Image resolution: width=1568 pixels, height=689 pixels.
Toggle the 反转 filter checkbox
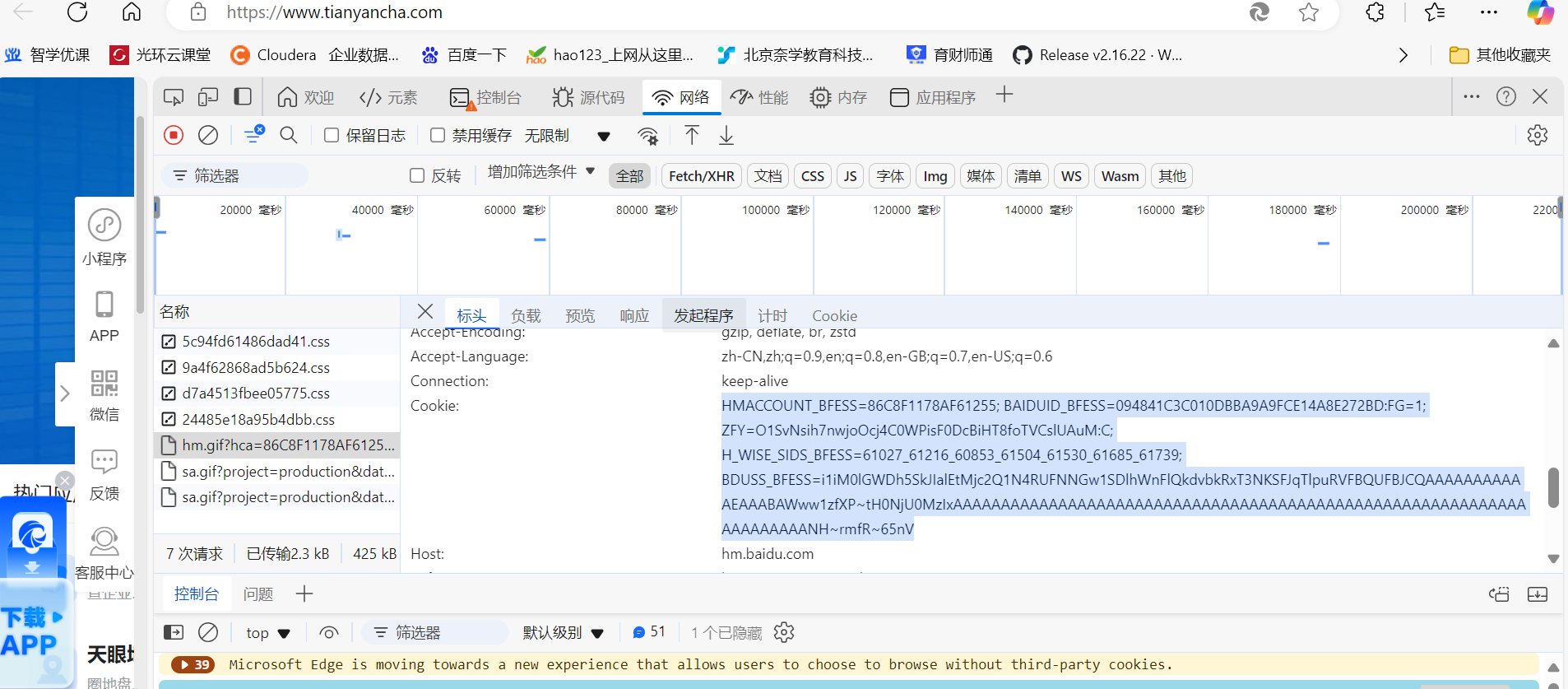click(x=417, y=175)
